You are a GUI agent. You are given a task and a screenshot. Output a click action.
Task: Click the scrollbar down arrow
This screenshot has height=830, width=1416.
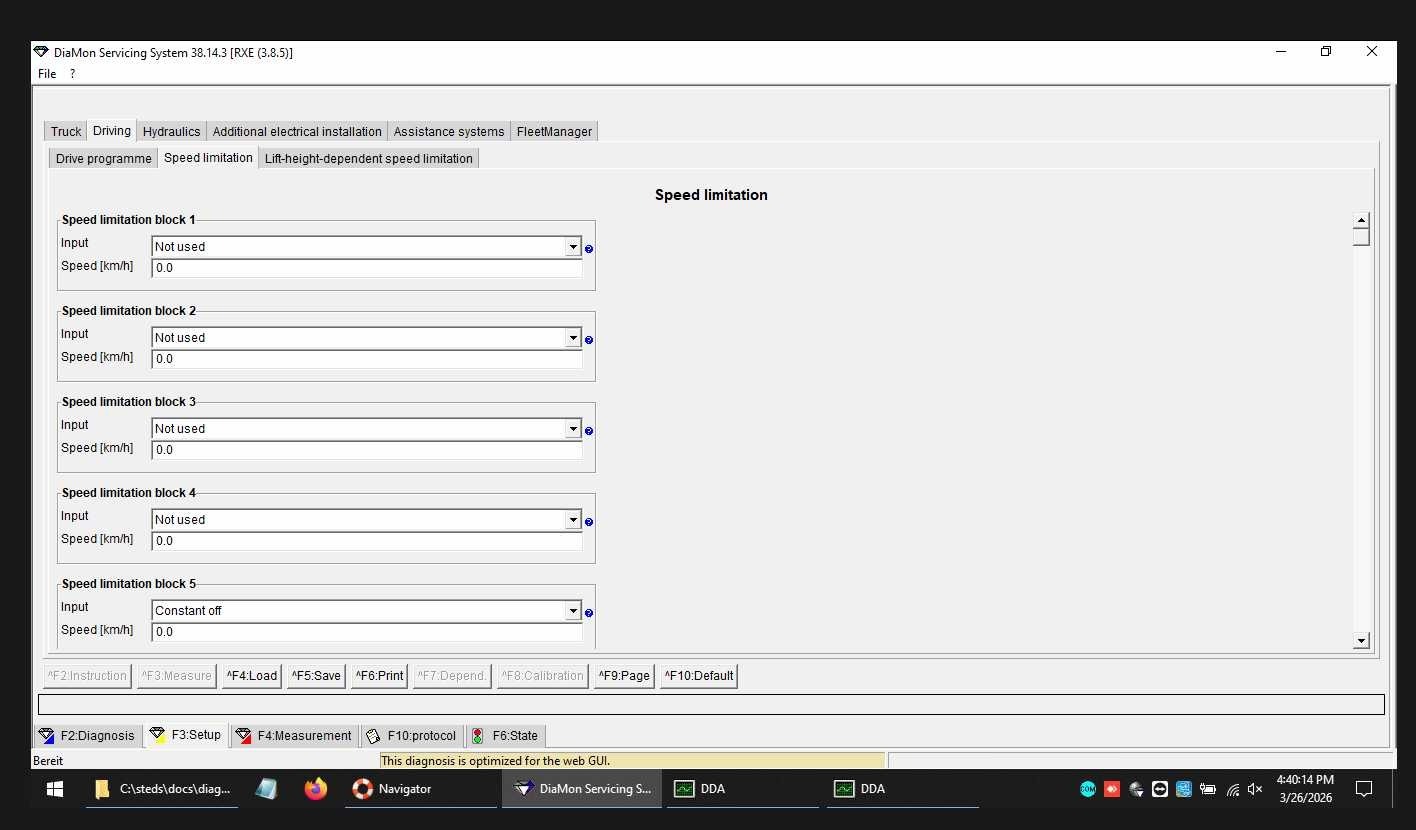point(1361,641)
